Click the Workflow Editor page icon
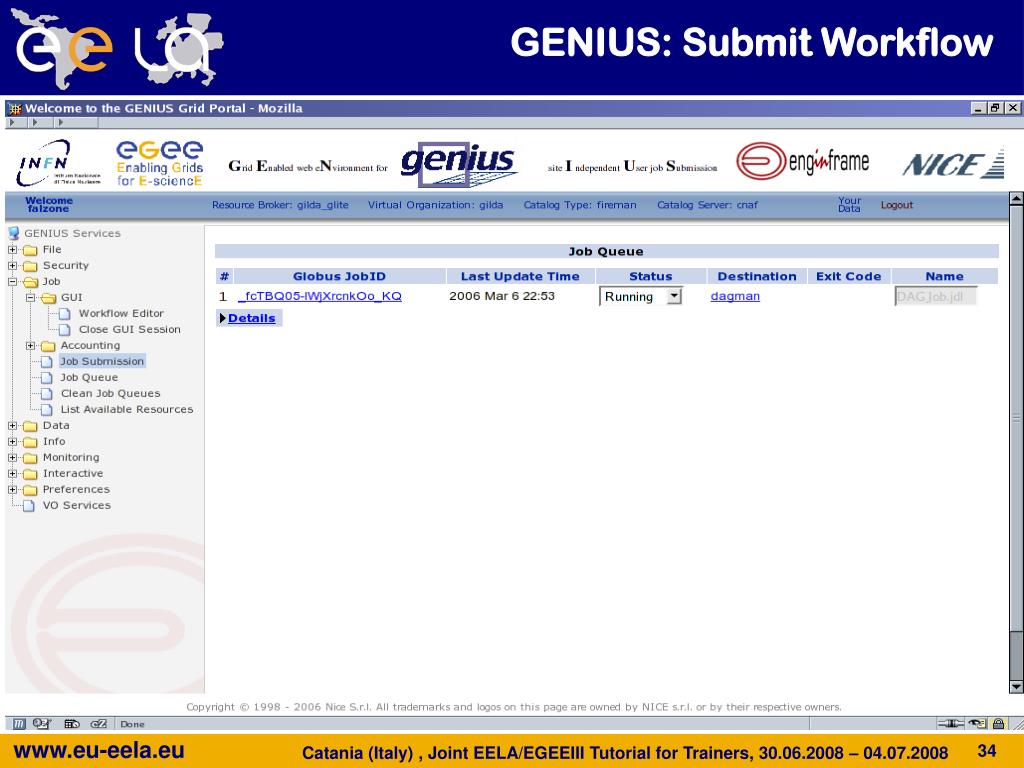This screenshot has width=1024, height=768. [65, 313]
